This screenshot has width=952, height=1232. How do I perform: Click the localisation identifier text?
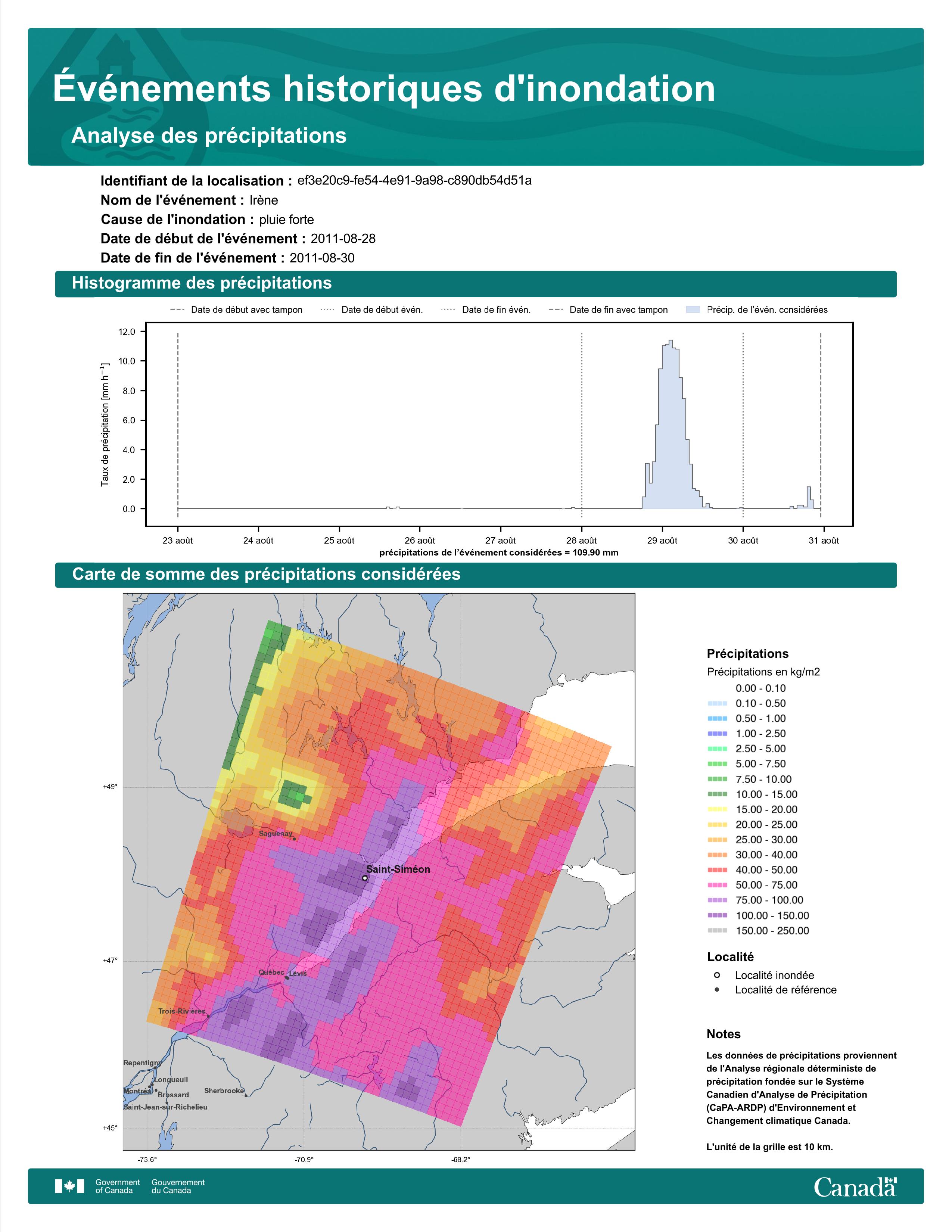point(414,181)
